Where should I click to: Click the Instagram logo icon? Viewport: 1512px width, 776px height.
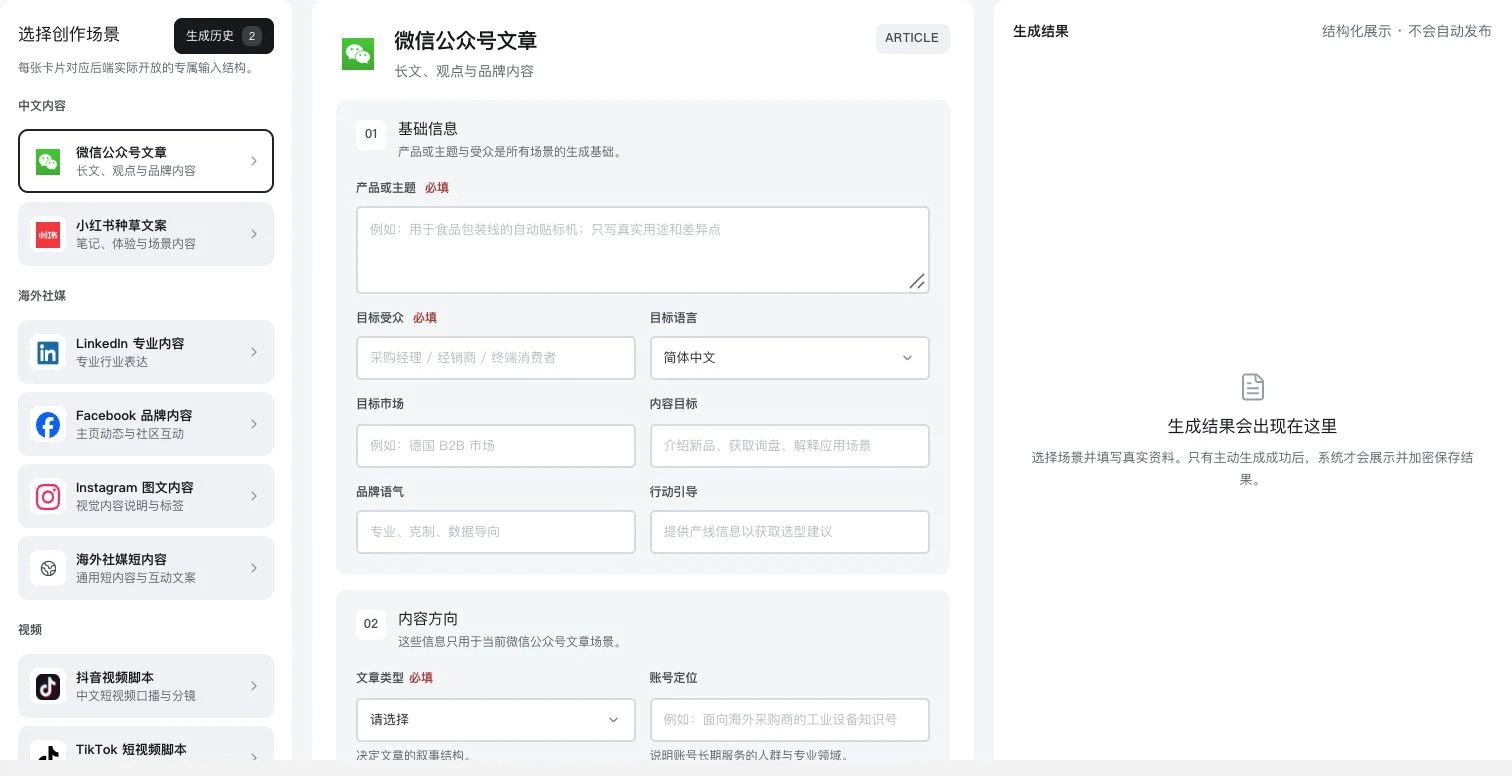pyautogui.click(x=48, y=496)
